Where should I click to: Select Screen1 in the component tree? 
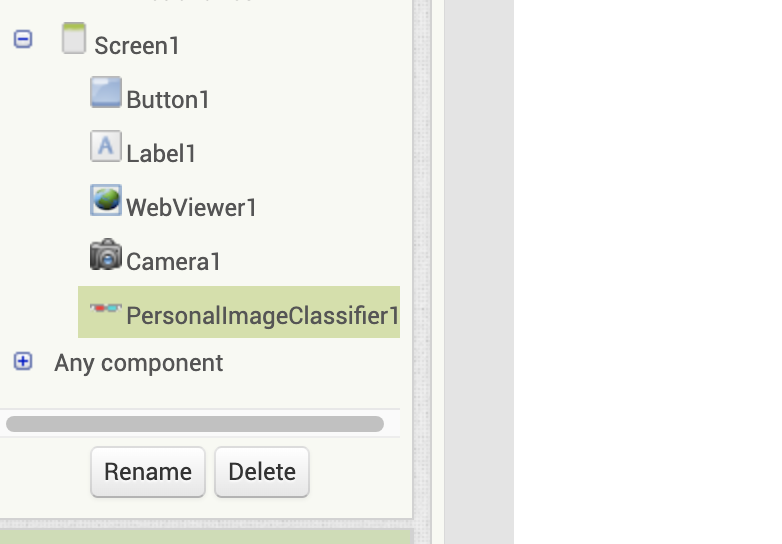(x=137, y=45)
